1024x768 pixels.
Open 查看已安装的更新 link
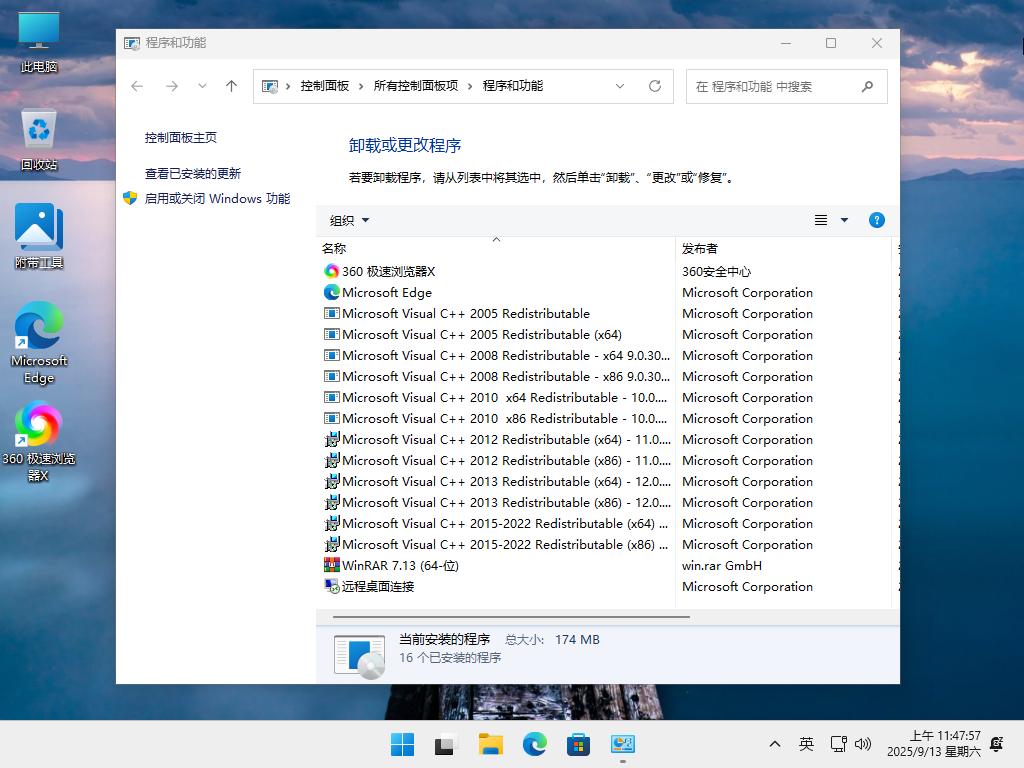[x=193, y=174]
